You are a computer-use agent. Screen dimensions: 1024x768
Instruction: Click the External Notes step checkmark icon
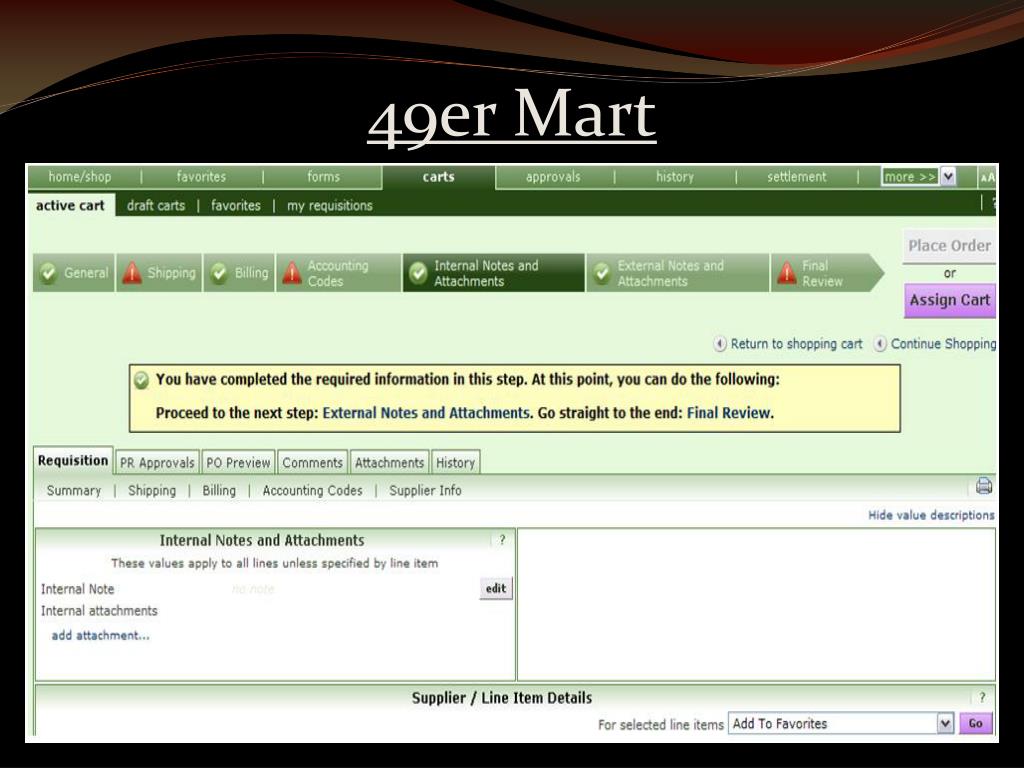(x=602, y=273)
